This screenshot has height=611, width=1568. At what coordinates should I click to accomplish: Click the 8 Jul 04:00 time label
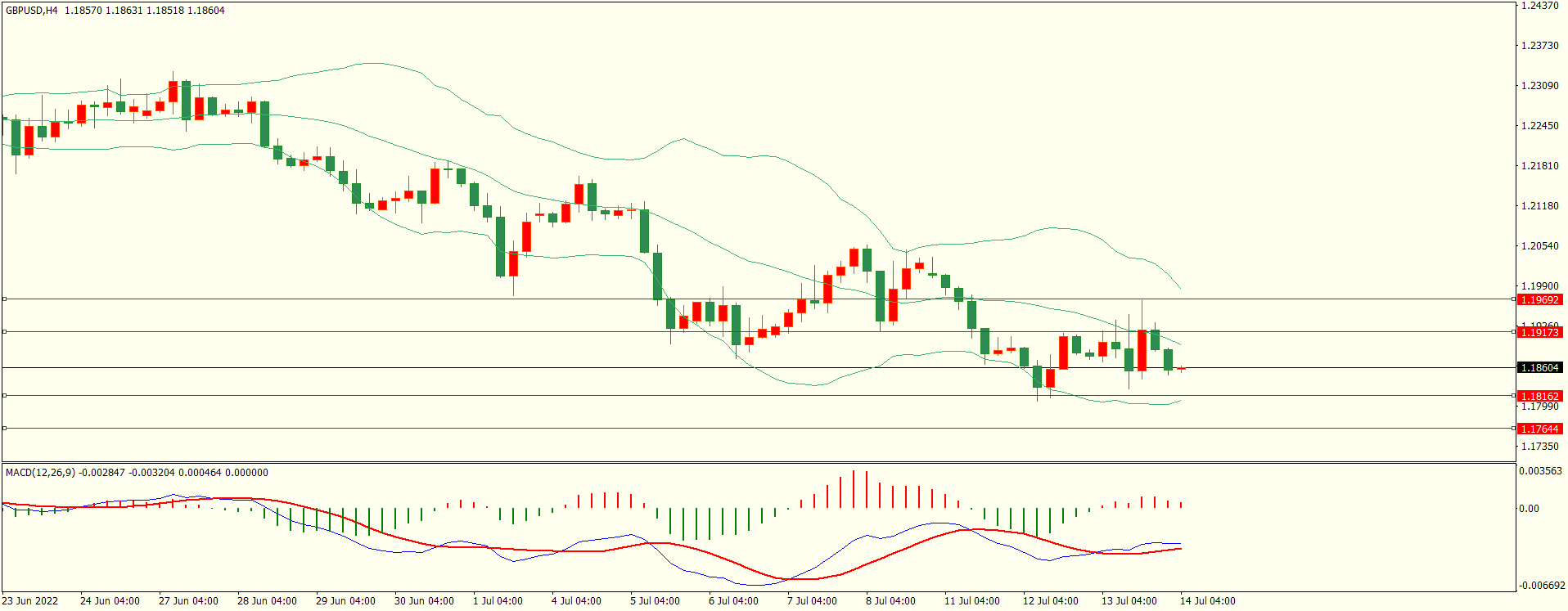click(x=890, y=601)
